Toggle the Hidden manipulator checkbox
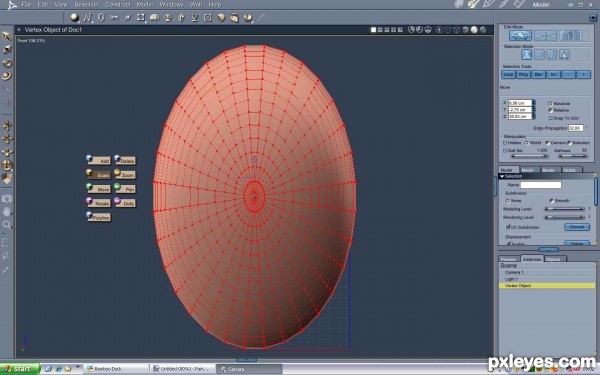Screen dimensions: 600x375 (x=505, y=143)
